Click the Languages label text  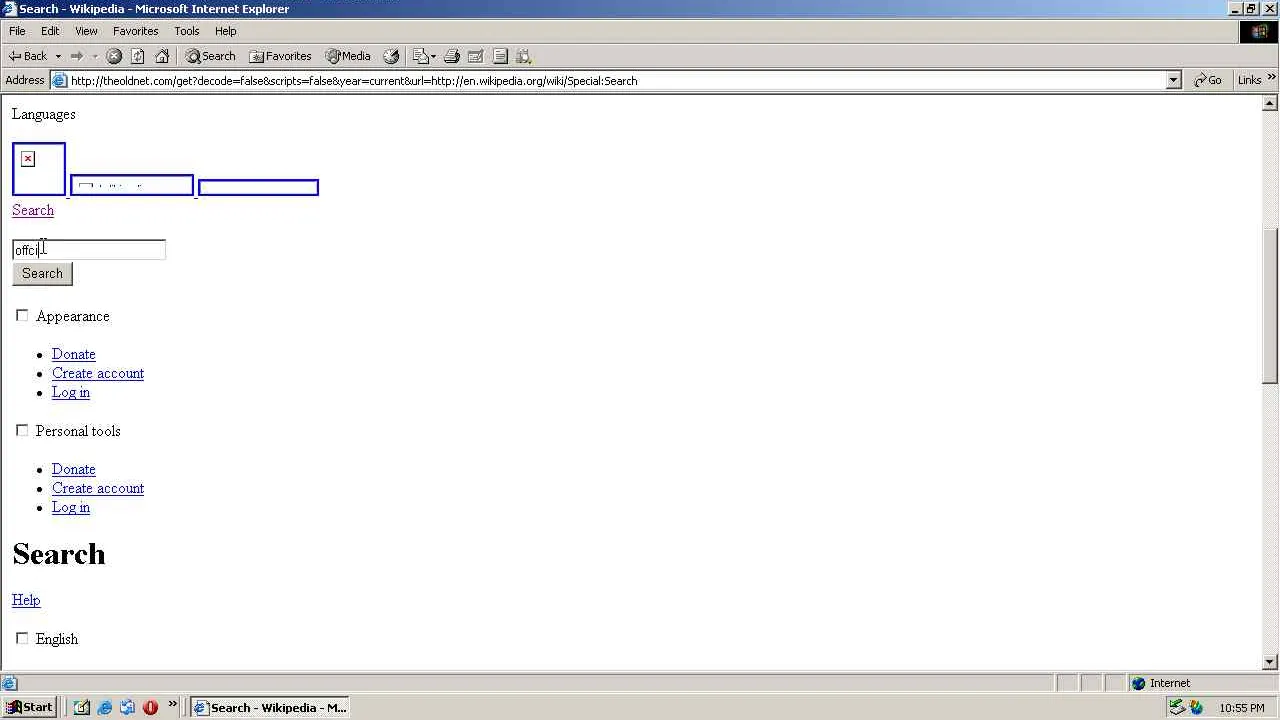(44, 114)
